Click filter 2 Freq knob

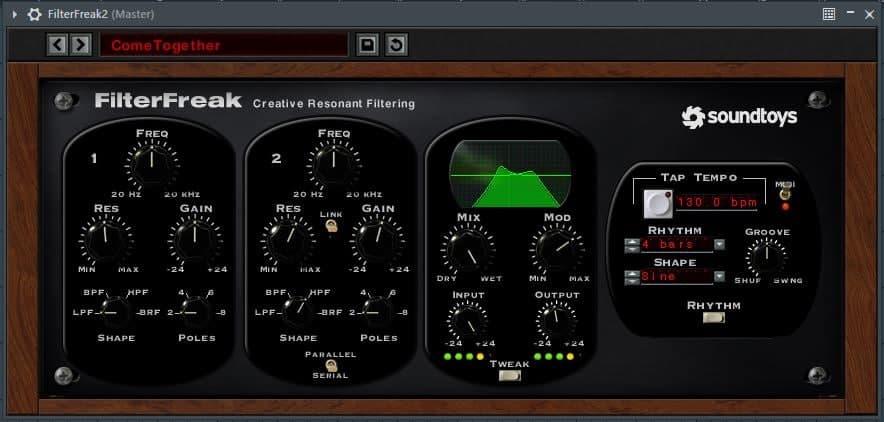333,163
